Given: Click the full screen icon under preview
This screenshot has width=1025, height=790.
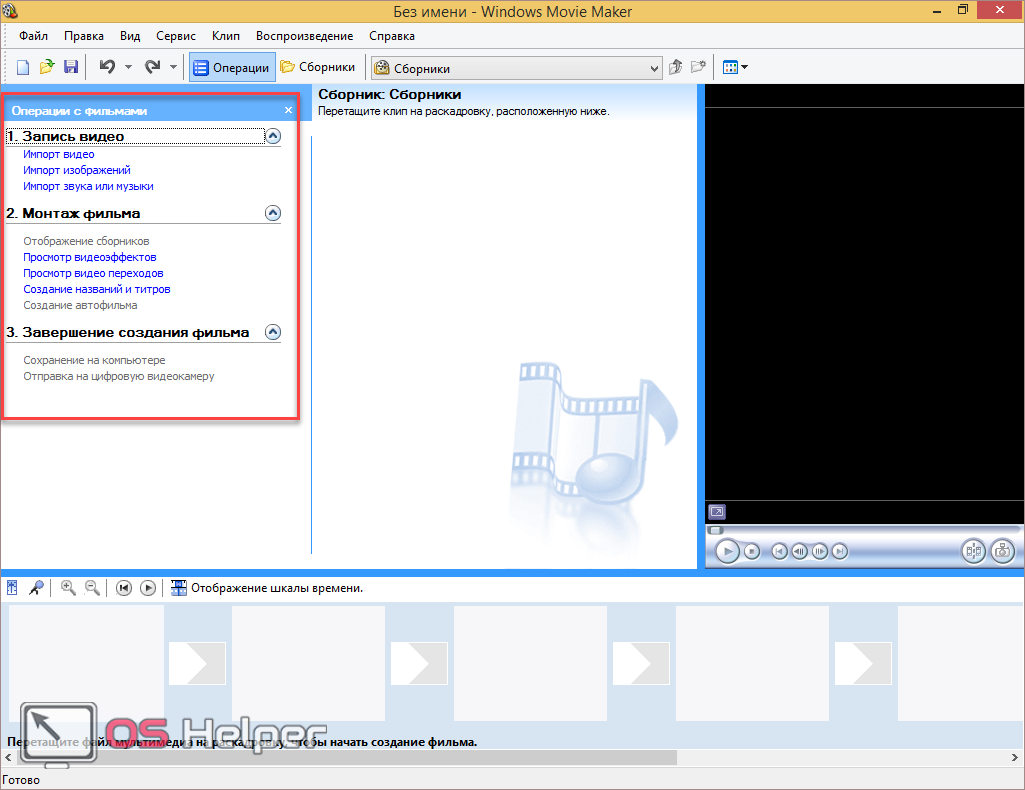Looking at the screenshot, I should 716,511.
